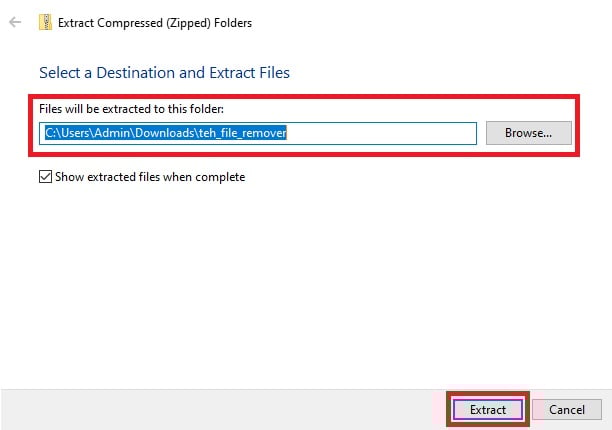Click the 'Admin' segment of the path
The width and height of the screenshot is (612, 430).
point(112,133)
